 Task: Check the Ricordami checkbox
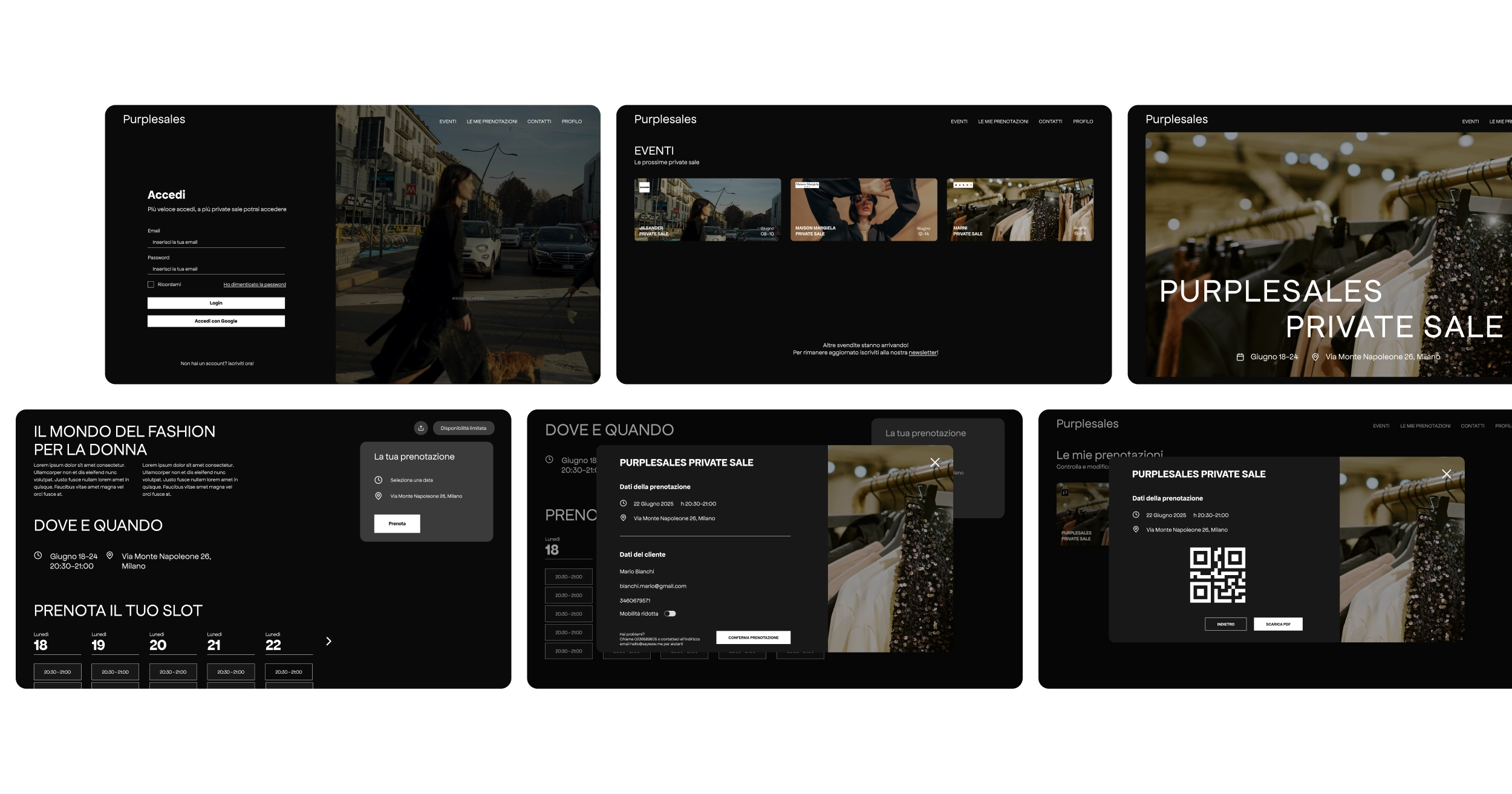click(x=151, y=284)
